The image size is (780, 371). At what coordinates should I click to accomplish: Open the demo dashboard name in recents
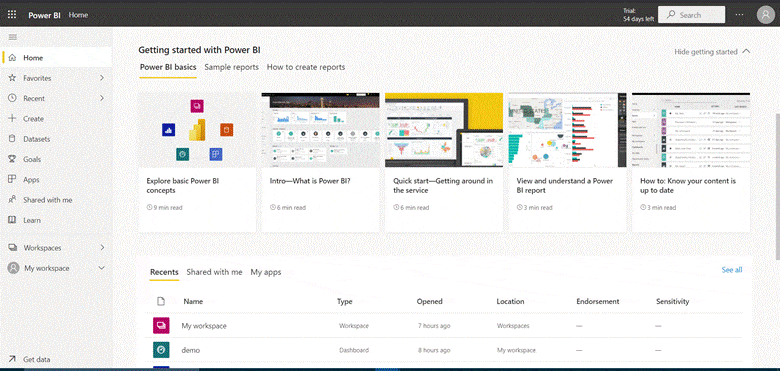[x=191, y=350]
